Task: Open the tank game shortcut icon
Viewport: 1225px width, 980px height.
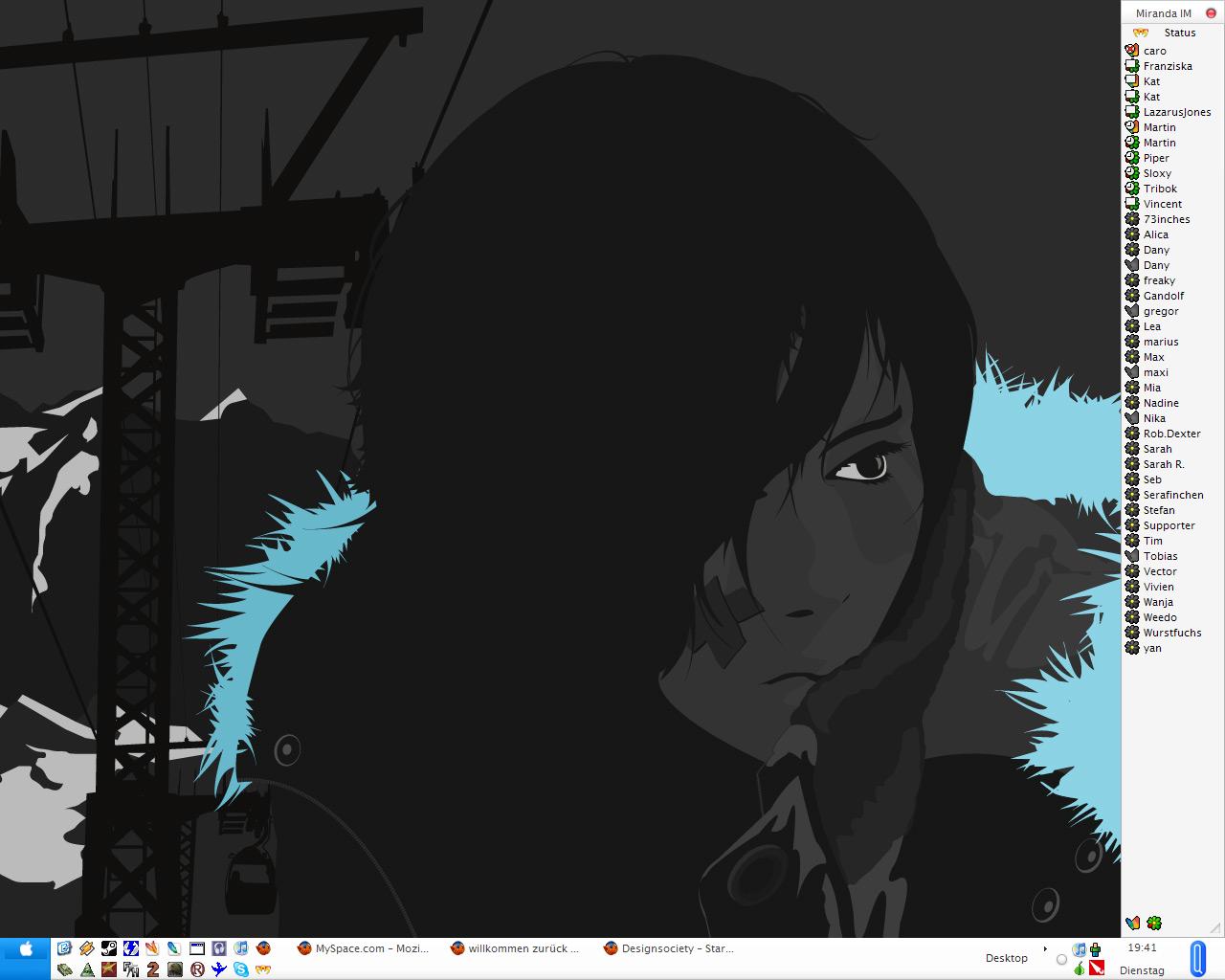Action: pyautogui.click(x=64, y=969)
